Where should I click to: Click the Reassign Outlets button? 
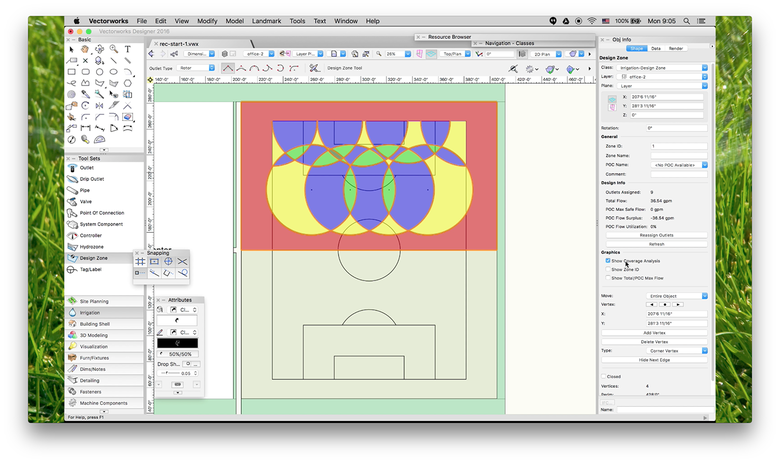pyautogui.click(x=658, y=234)
